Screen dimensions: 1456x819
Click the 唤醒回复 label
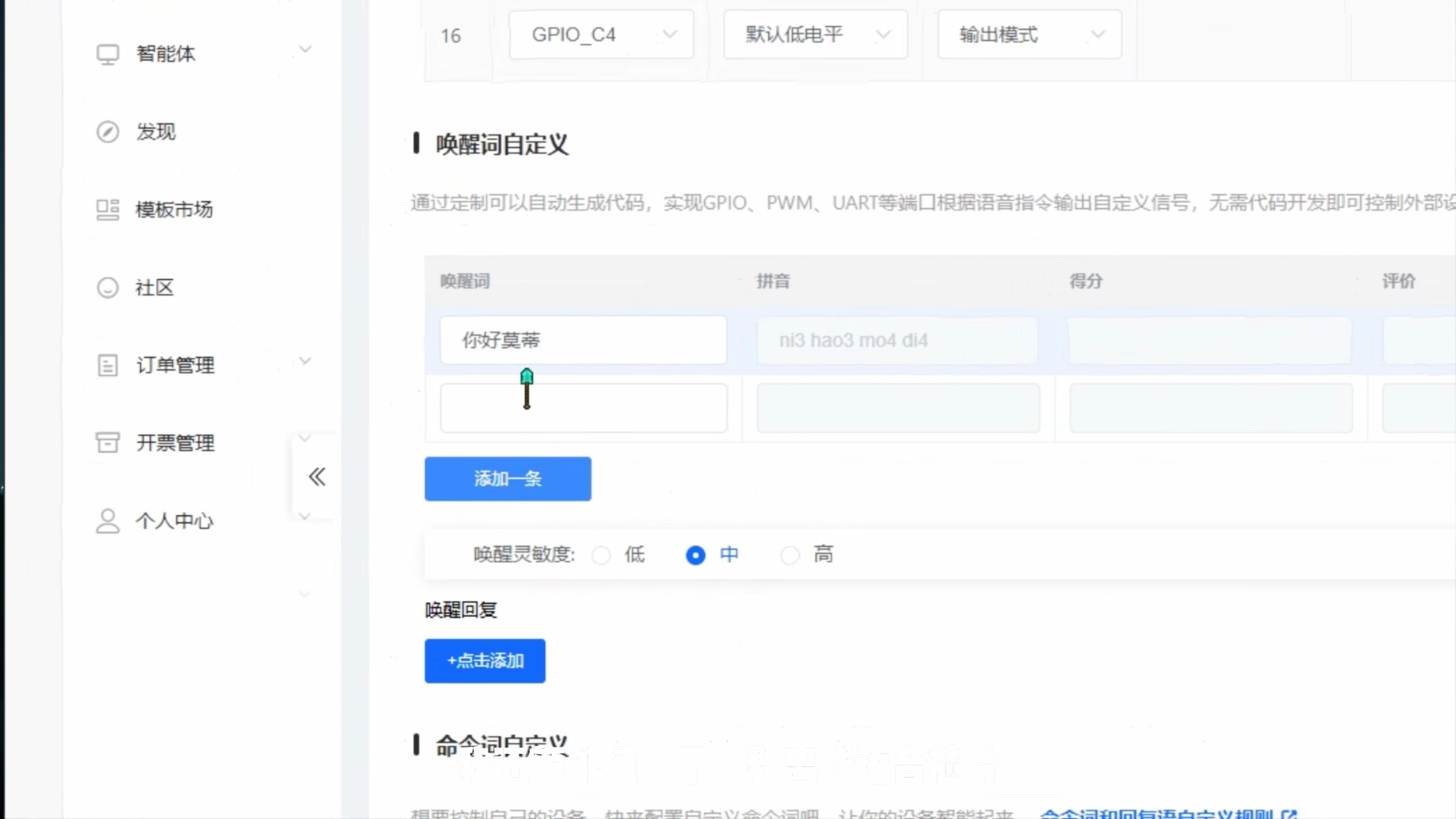pos(461,610)
